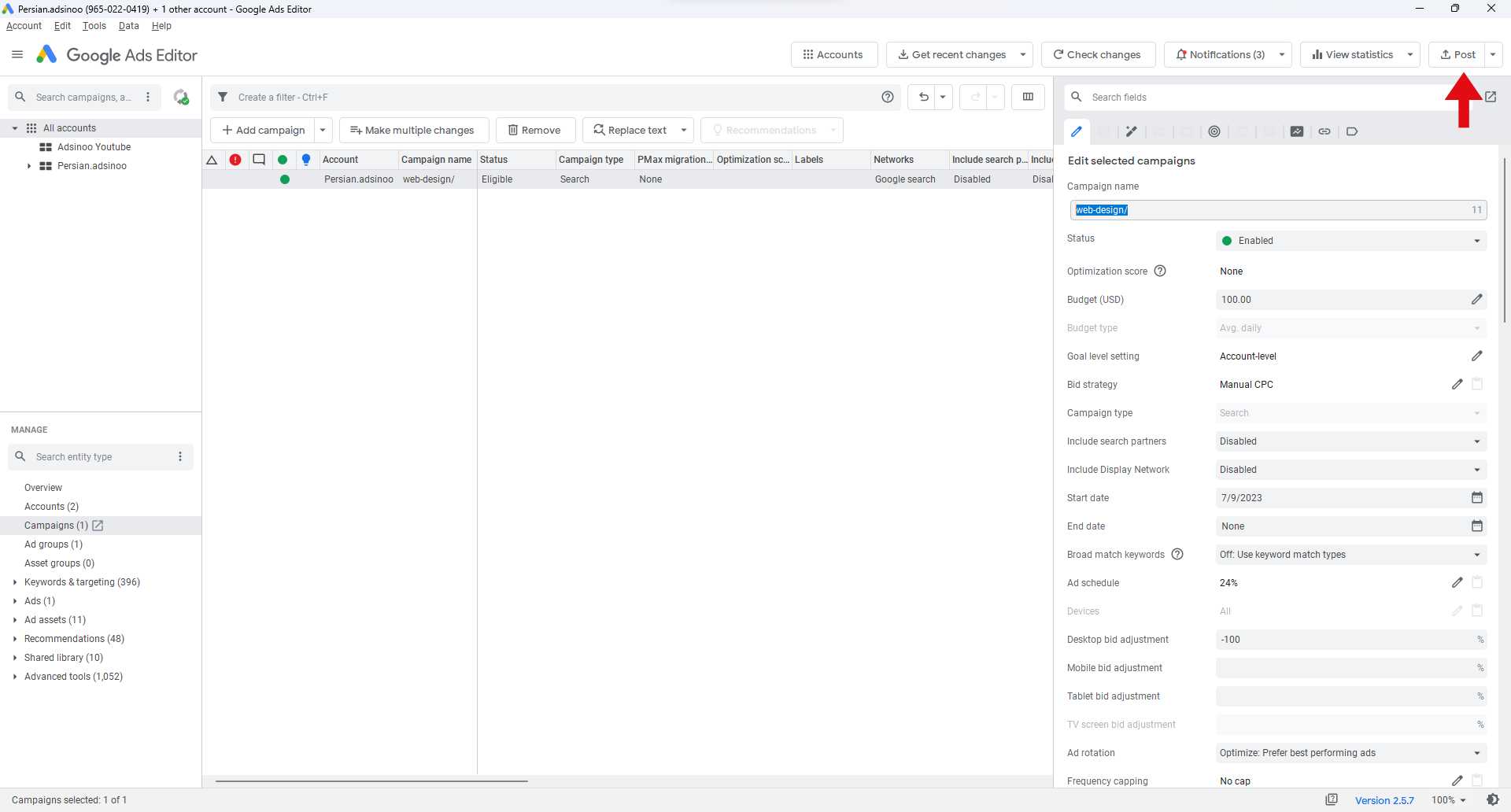
Task: Edit Ad schedule with pencil icon
Action: [x=1457, y=582]
